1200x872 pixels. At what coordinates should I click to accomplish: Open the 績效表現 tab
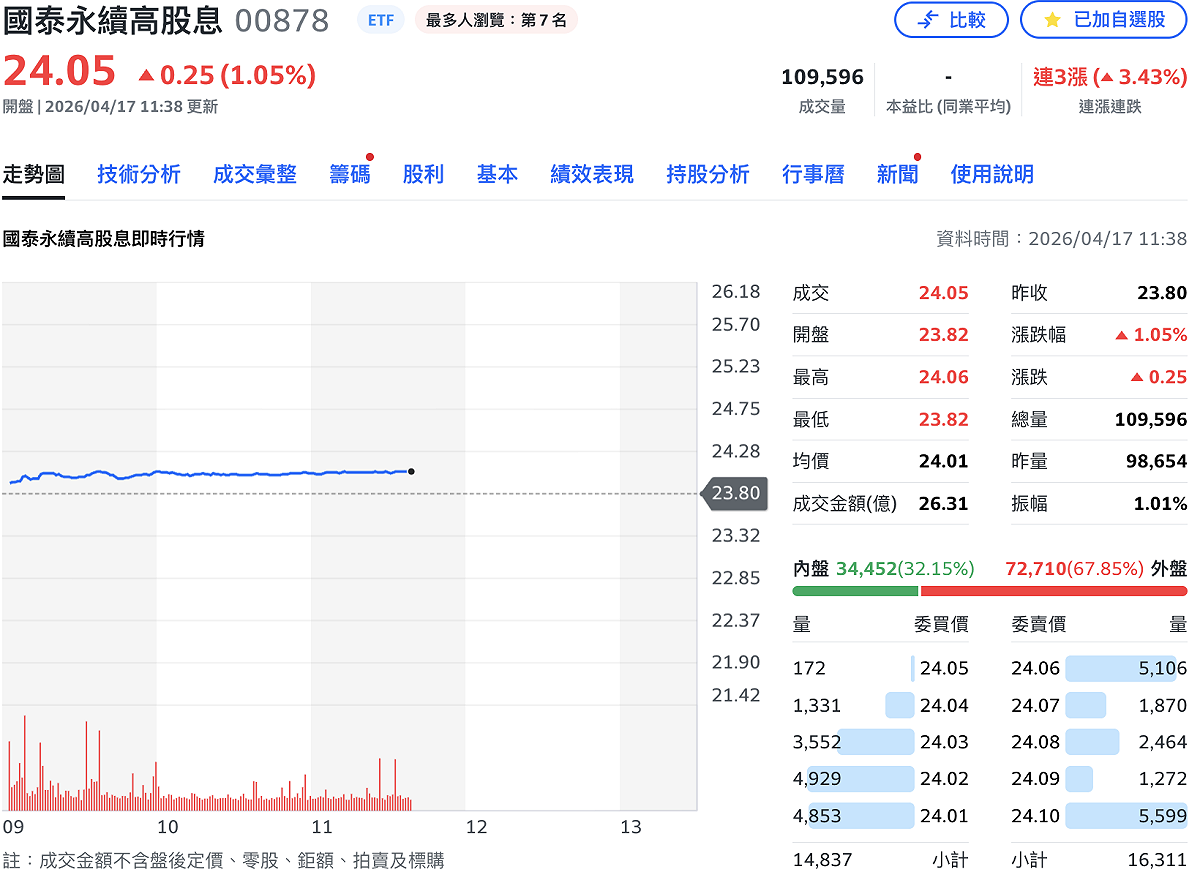click(592, 175)
